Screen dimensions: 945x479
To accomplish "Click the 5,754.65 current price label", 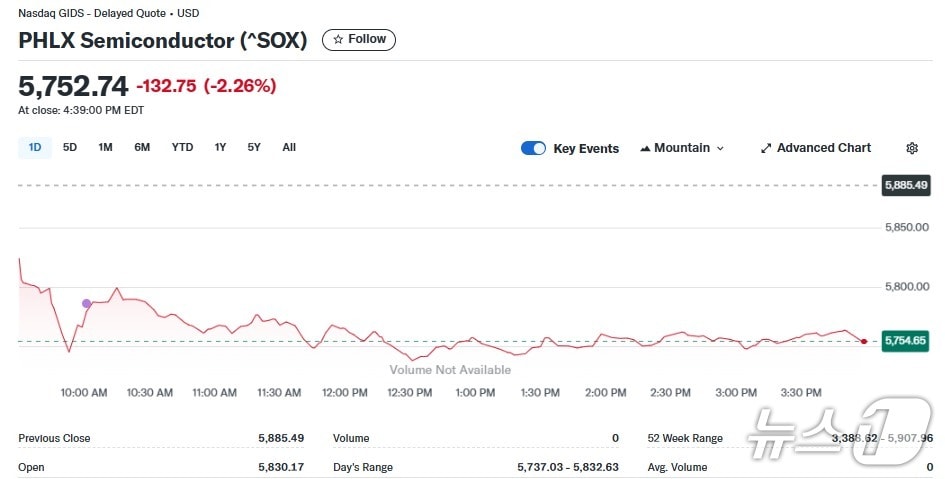I will (906, 341).
